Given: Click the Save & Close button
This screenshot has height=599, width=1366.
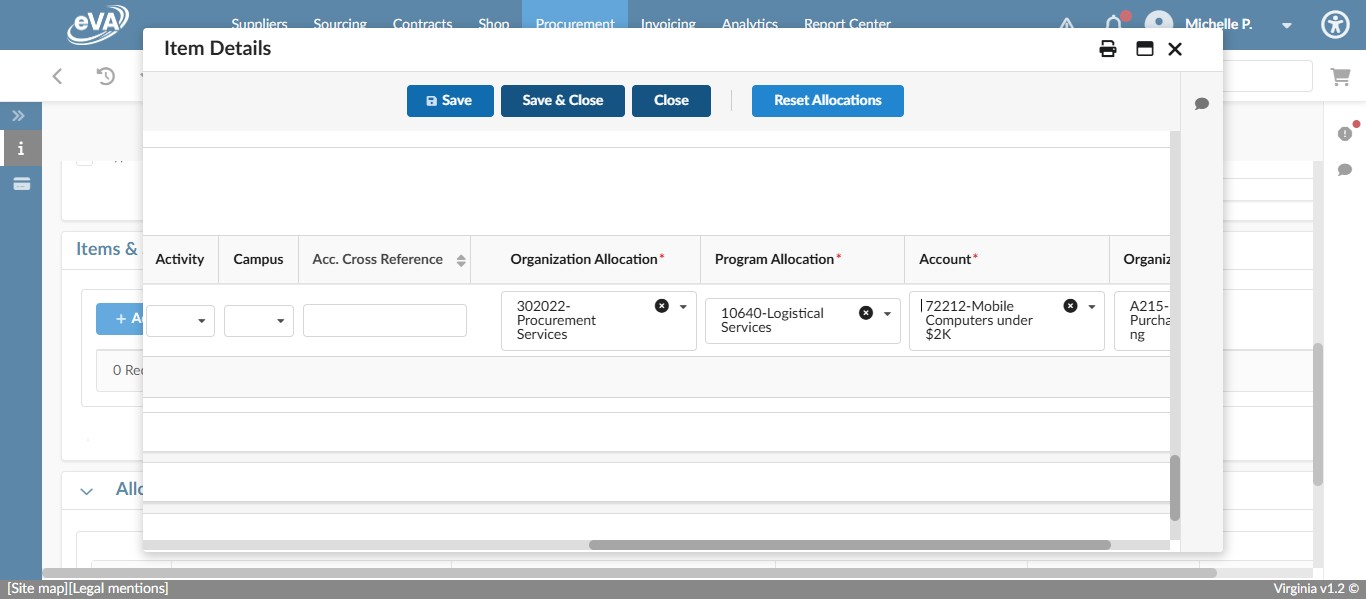Looking at the screenshot, I should 562,100.
